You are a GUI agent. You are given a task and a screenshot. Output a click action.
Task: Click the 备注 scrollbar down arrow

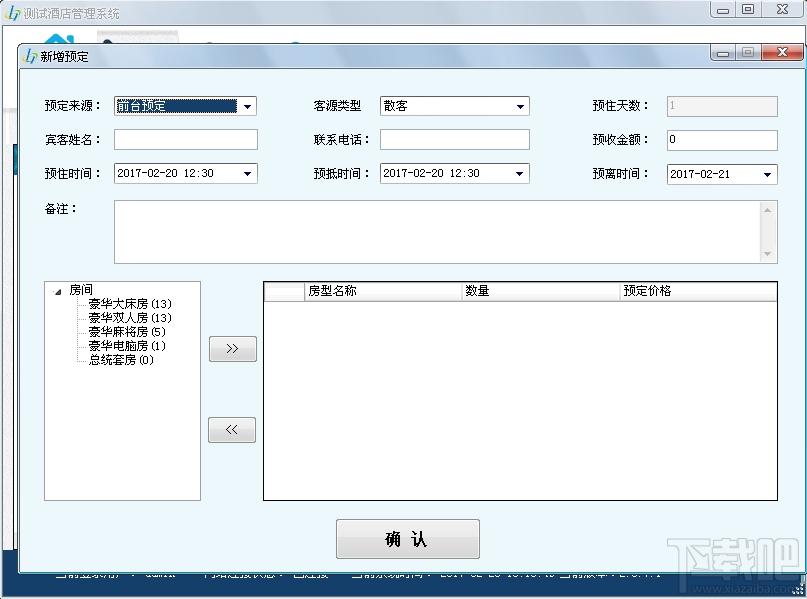pyautogui.click(x=767, y=254)
